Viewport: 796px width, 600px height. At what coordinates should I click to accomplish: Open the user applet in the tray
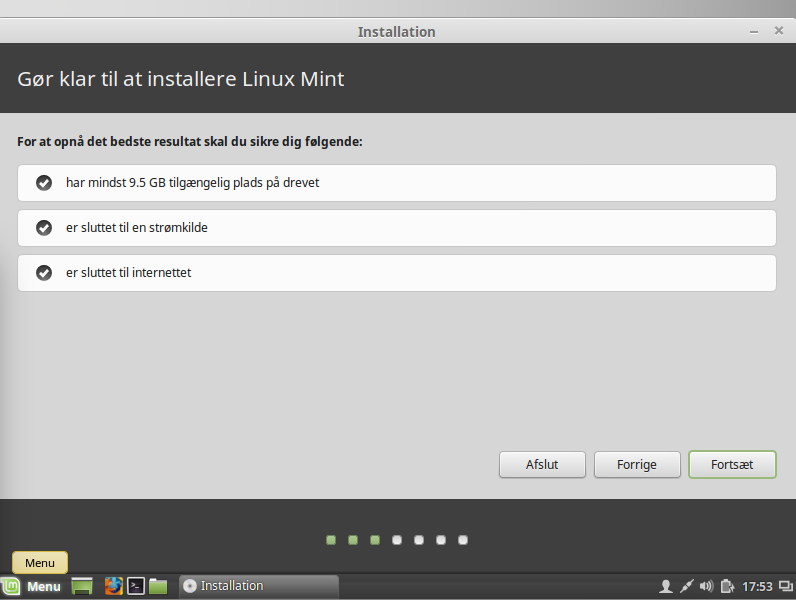666,587
